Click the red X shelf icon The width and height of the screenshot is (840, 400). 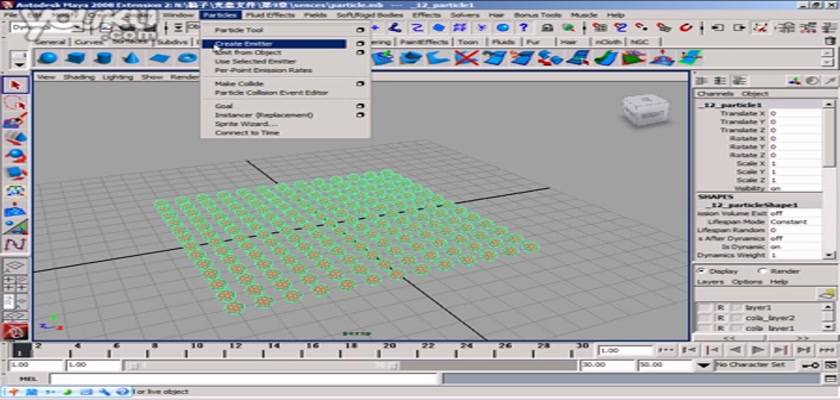(x=466, y=58)
